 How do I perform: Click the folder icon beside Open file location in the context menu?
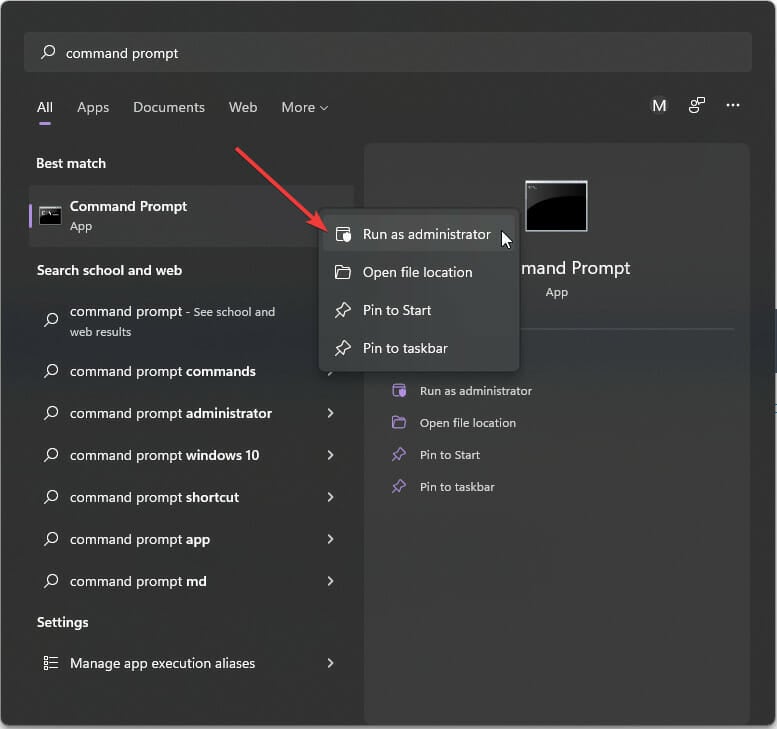pyautogui.click(x=343, y=273)
